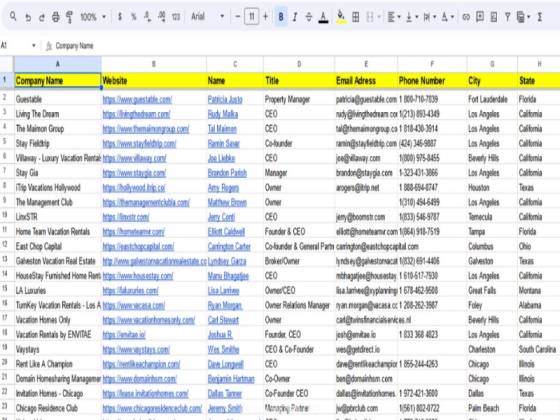Select the Company Name header cell

coord(58,81)
